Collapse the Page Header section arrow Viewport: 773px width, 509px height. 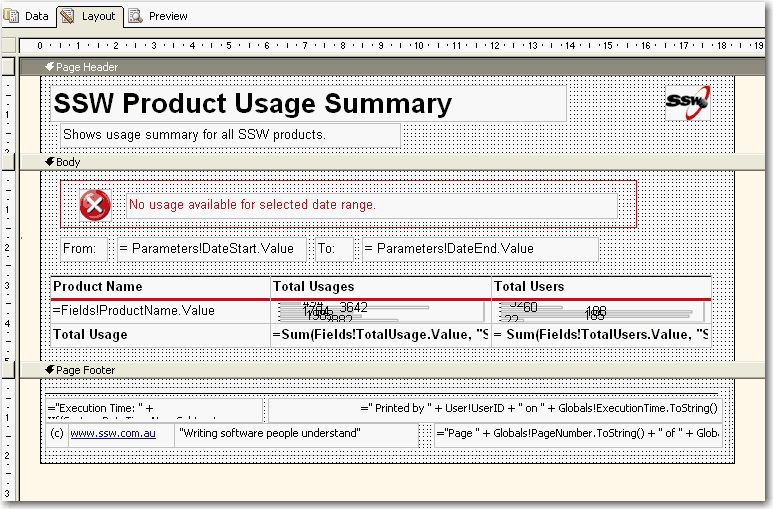(x=49, y=67)
